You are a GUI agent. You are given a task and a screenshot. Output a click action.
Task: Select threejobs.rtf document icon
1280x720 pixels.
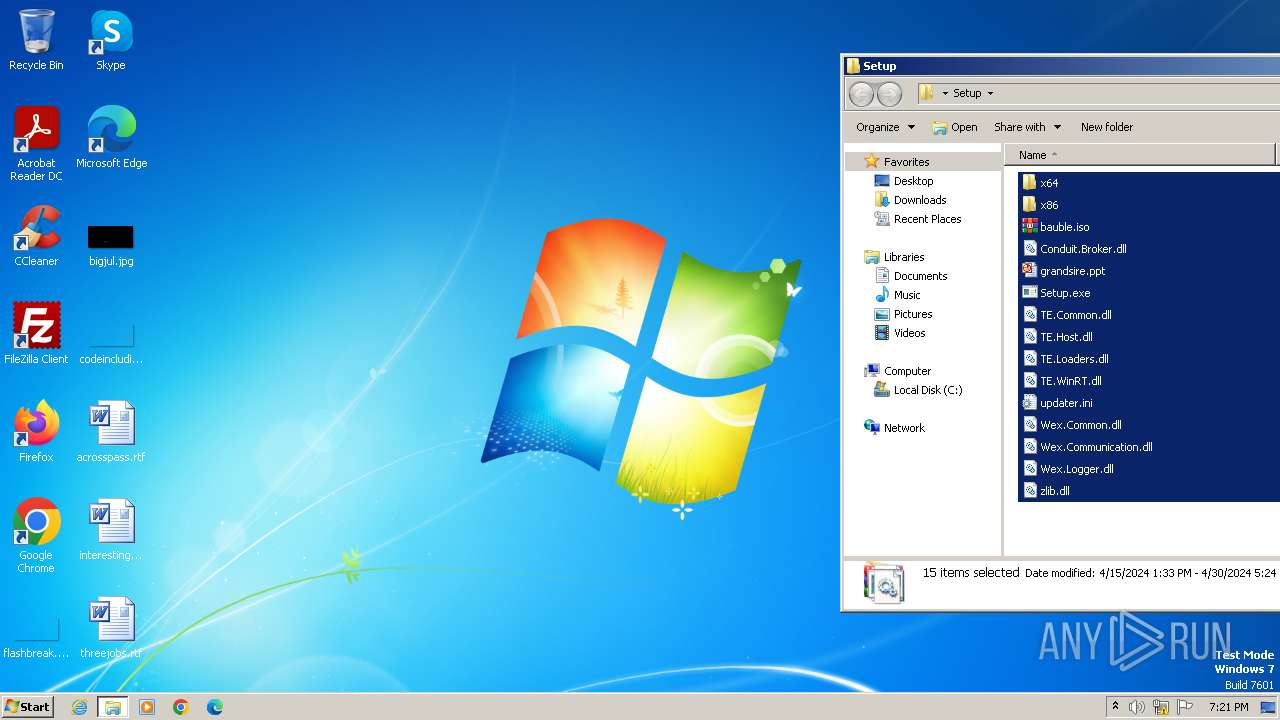pos(111,627)
